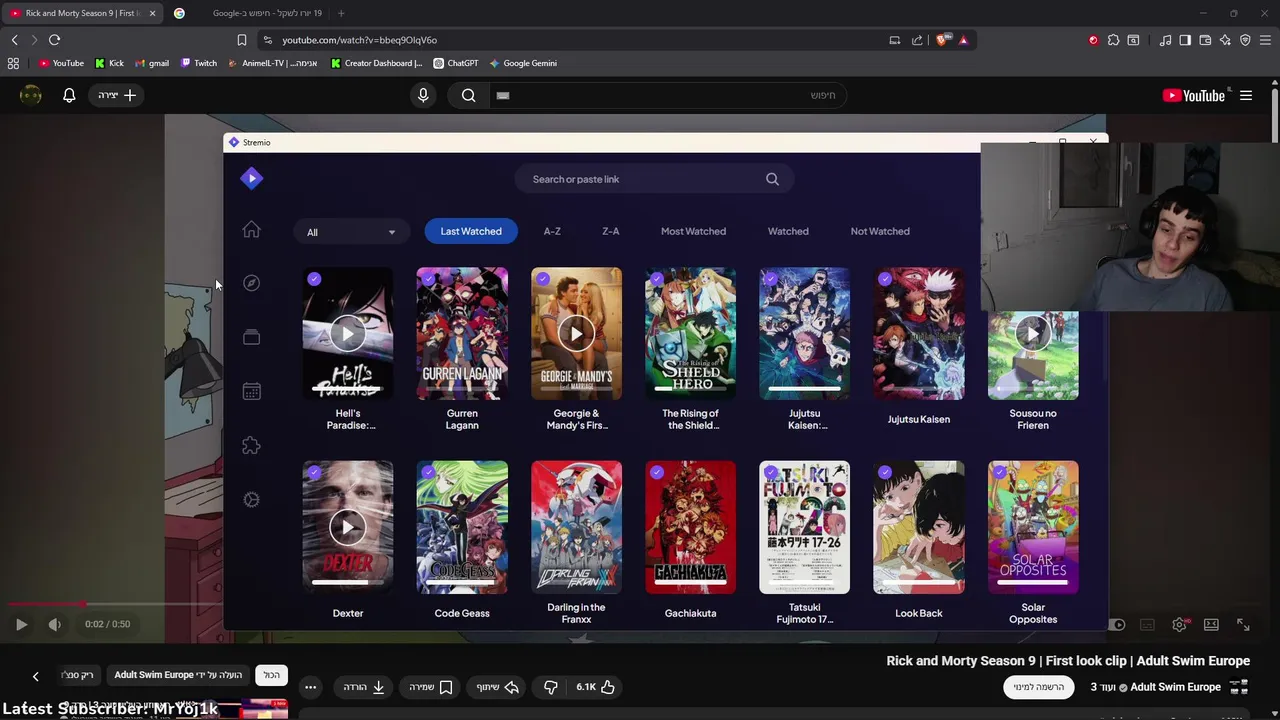Open the Stremio Board home icon
The height and width of the screenshot is (720, 1280).
[251, 230]
